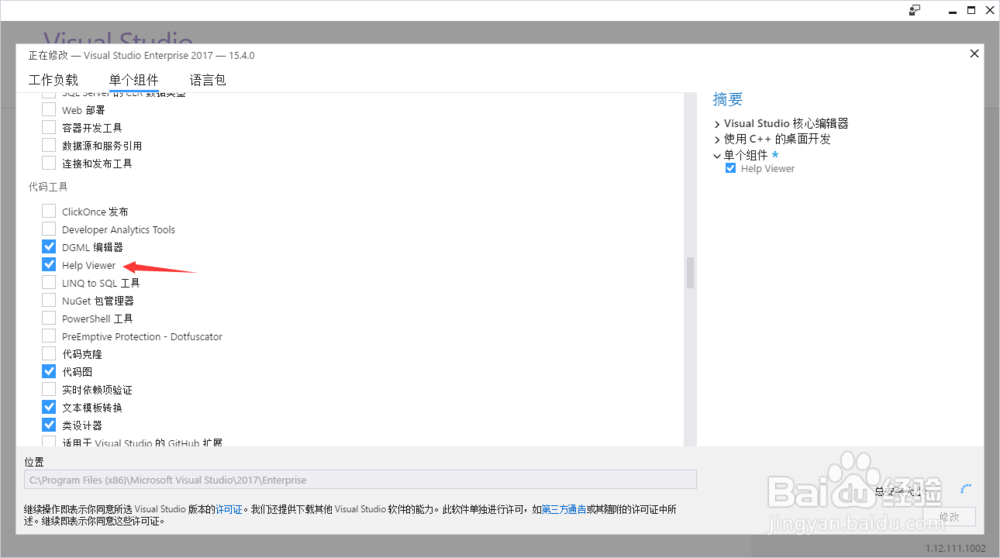The width and height of the screenshot is (1000, 558).
Task: Click the component list scrollbar thumb
Action: 690,273
